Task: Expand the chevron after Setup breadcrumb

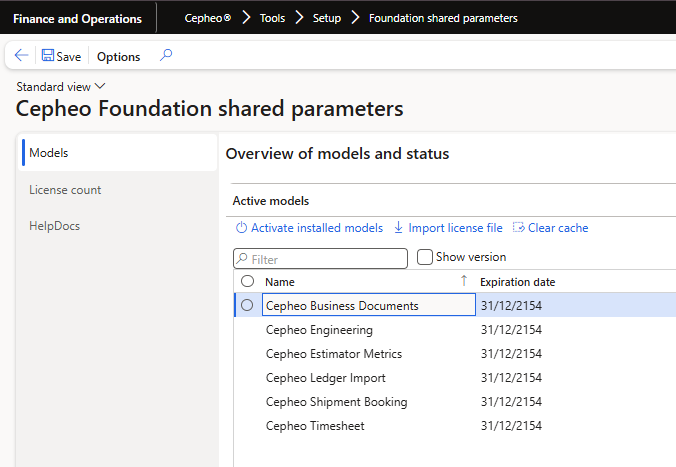Action: pyautogui.click(x=354, y=18)
